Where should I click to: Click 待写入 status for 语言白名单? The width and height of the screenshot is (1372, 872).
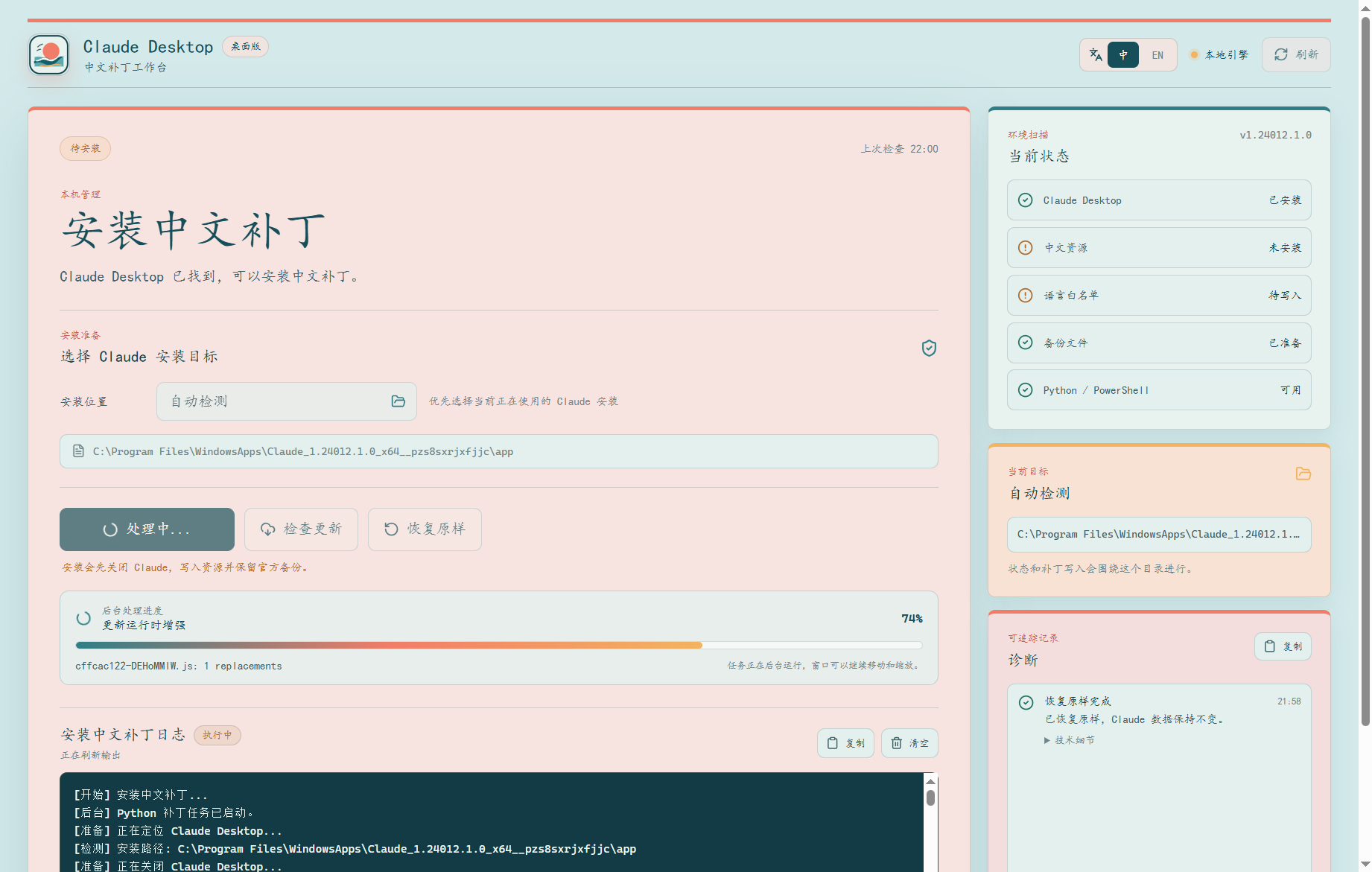pos(1285,296)
